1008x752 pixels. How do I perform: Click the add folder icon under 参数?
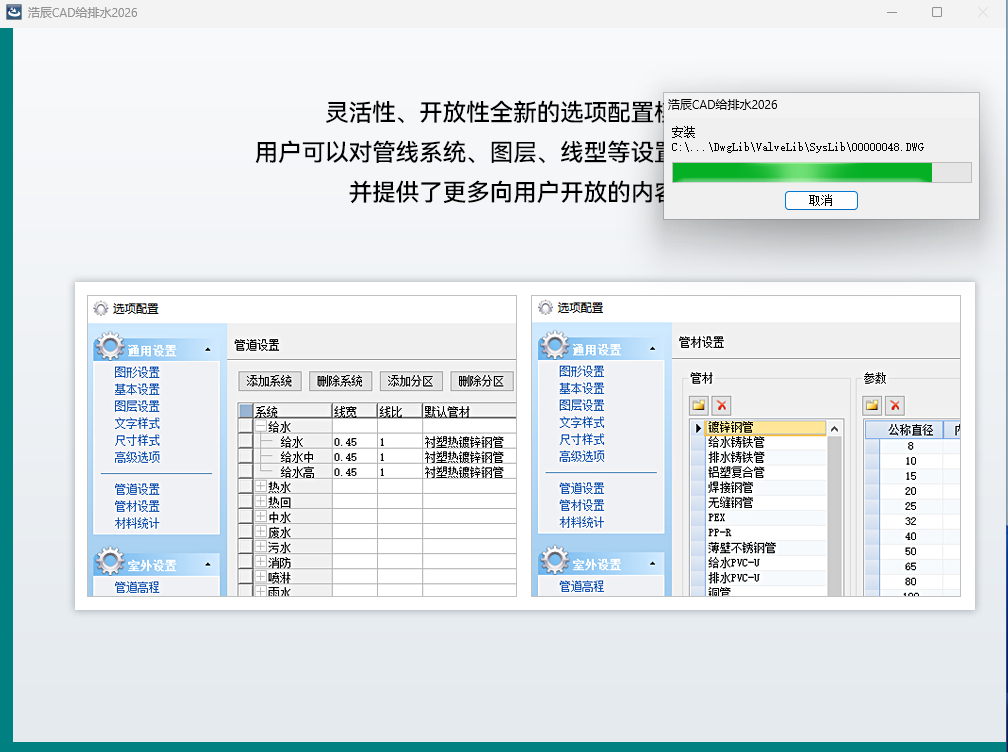click(x=872, y=404)
